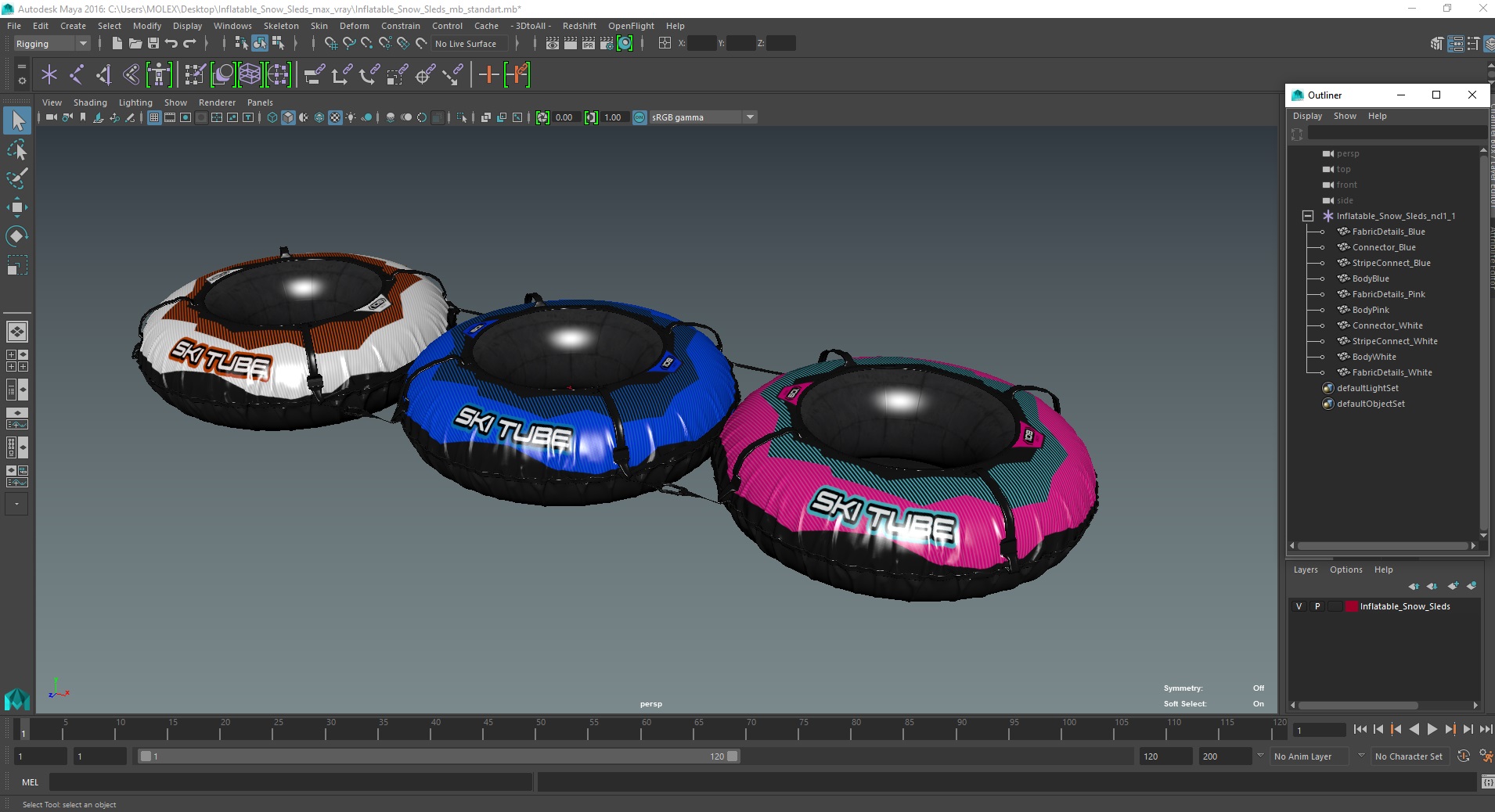Step forward one frame
The width and height of the screenshot is (1495, 812).
coord(1468,729)
